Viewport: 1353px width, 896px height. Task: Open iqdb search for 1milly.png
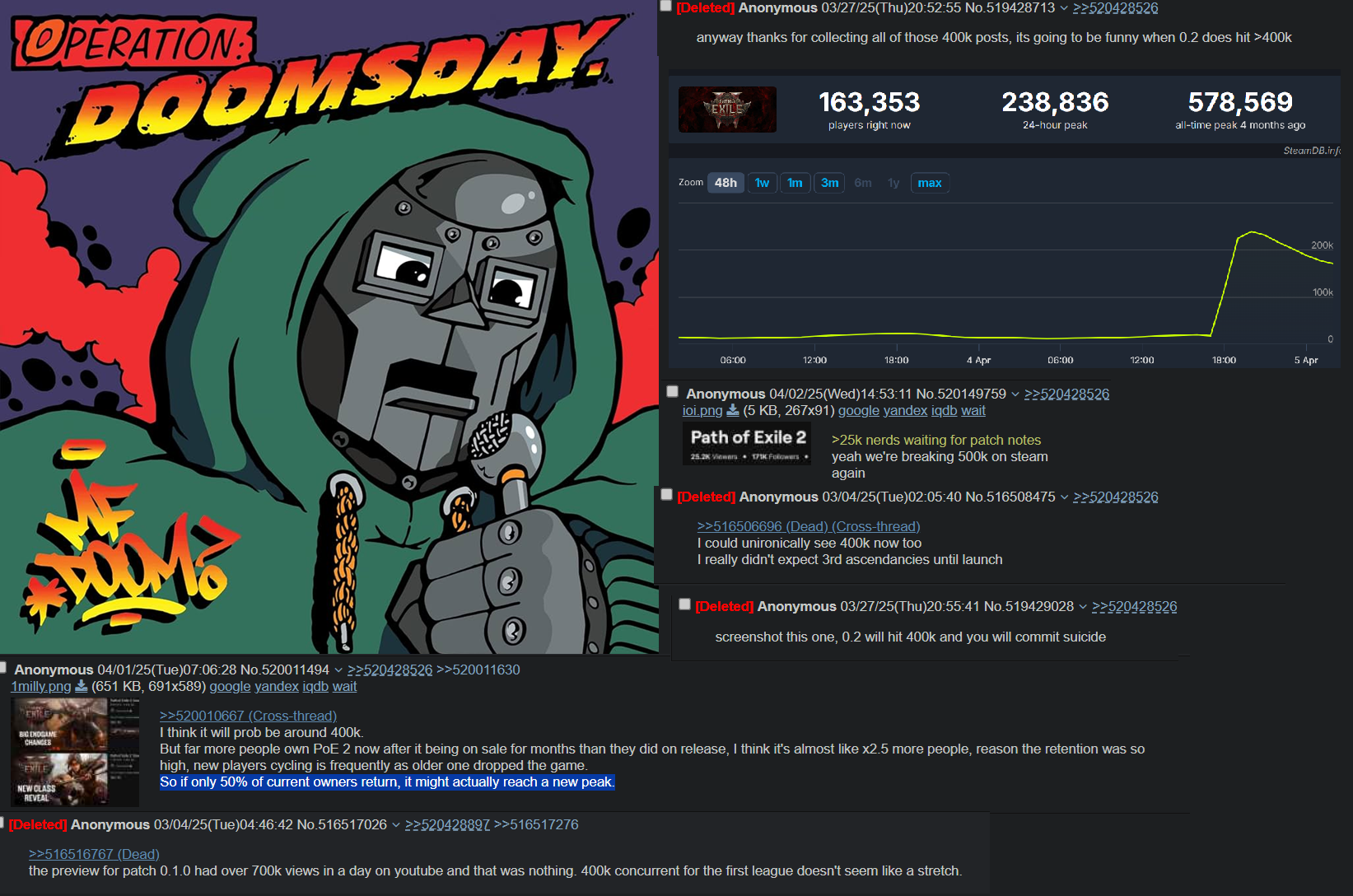tap(315, 686)
